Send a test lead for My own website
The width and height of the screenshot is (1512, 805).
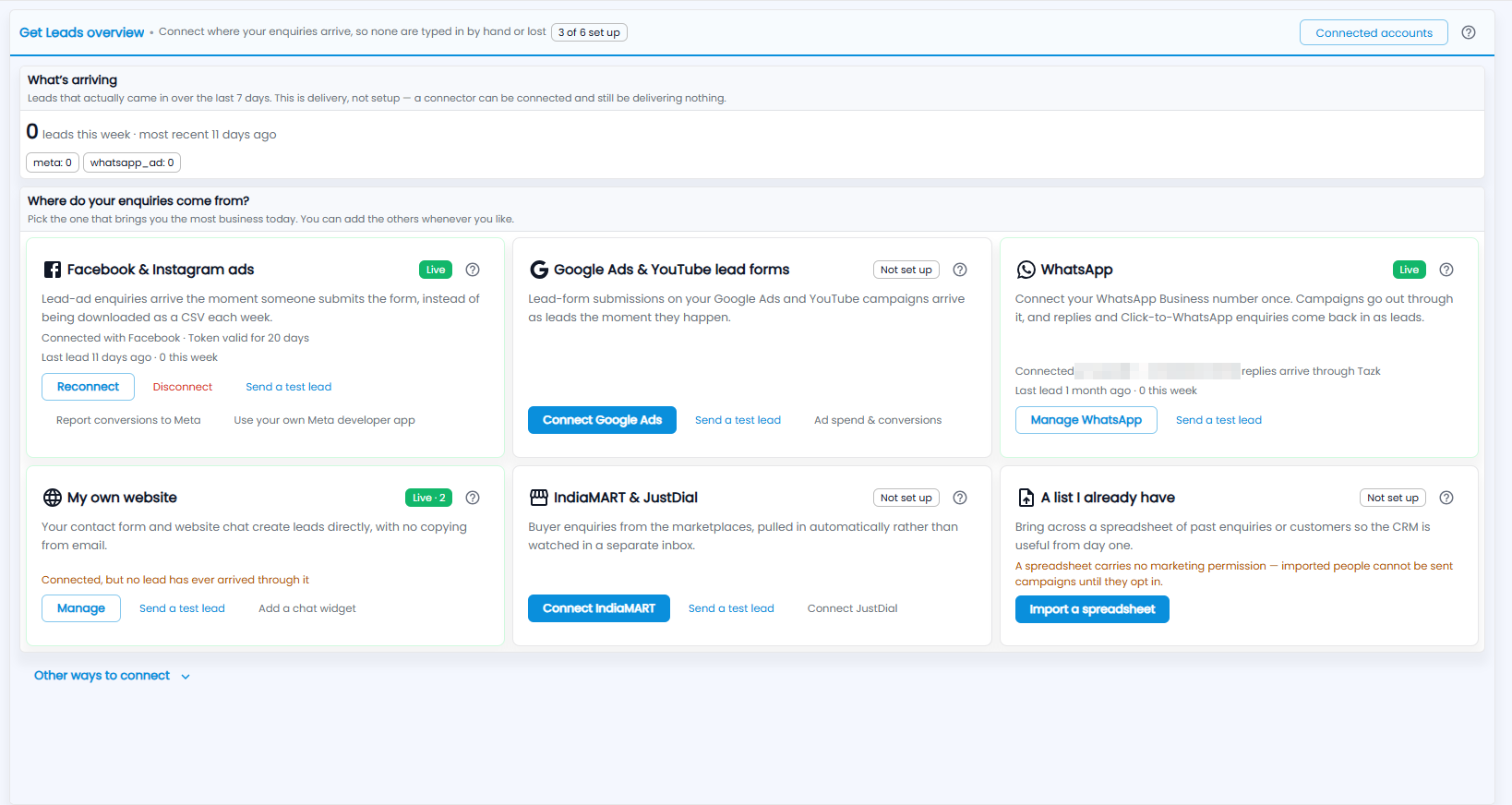point(182,608)
